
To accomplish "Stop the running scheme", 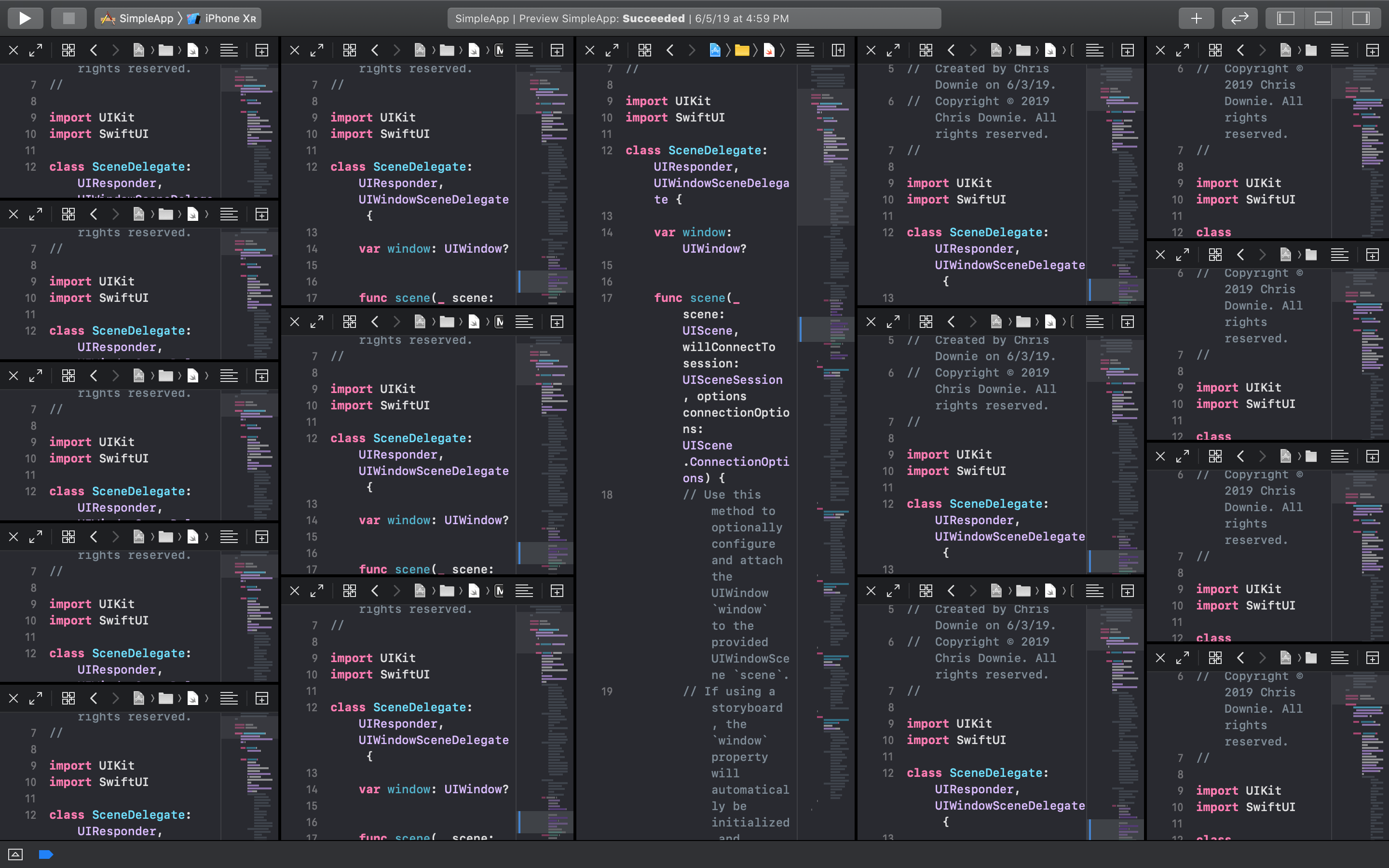I will pyautogui.click(x=69, y=18).
